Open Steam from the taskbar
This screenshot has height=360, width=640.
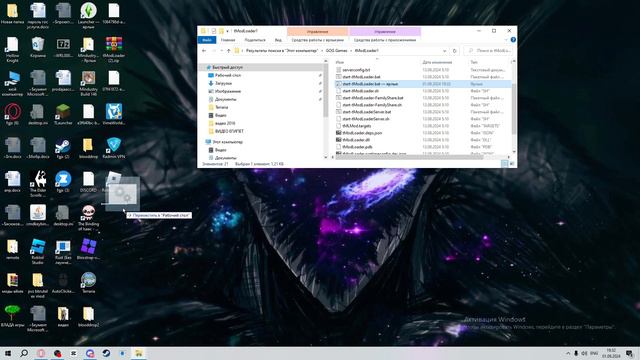[106, 353]
